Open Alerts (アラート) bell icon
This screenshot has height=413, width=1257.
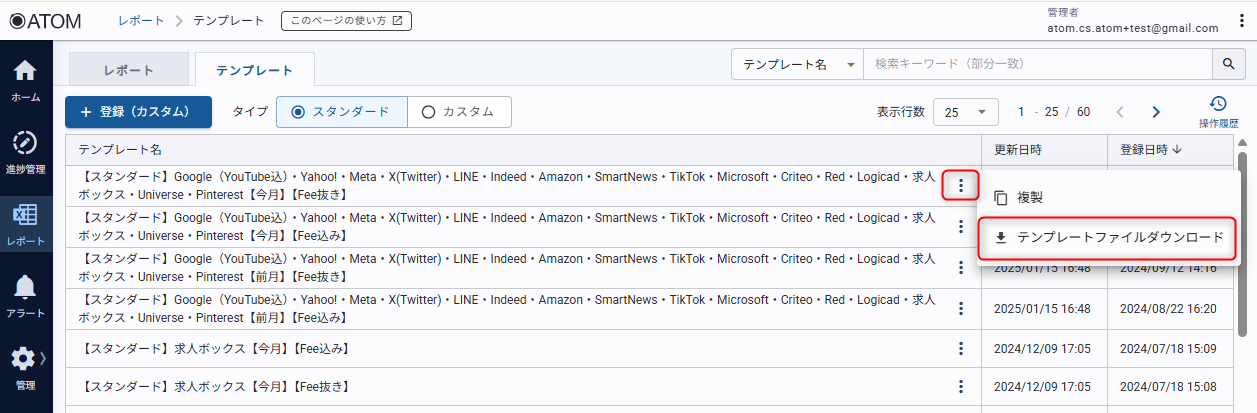point(26,294)
